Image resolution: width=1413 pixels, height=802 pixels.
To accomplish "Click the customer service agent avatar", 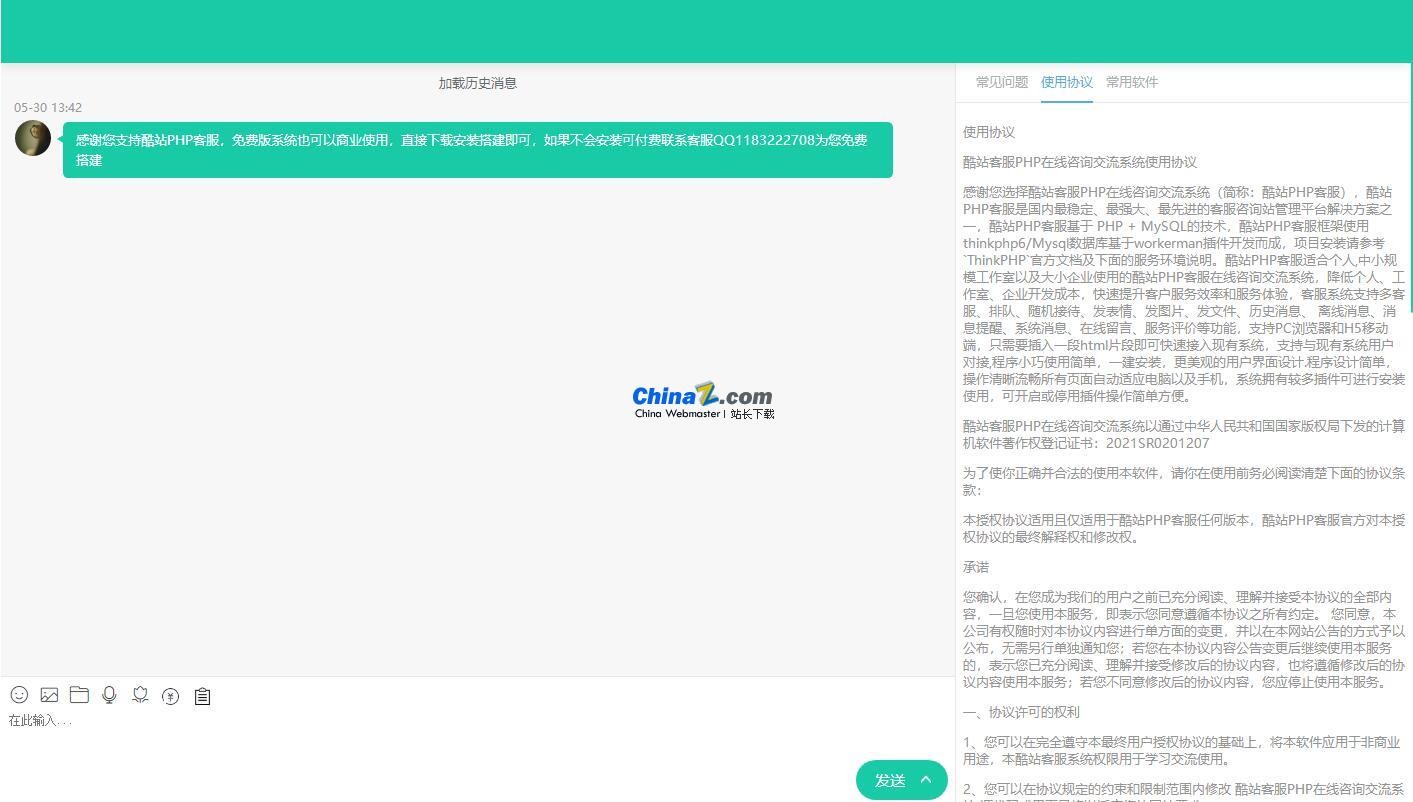I will pyautogui.click(x=32, y=137).
